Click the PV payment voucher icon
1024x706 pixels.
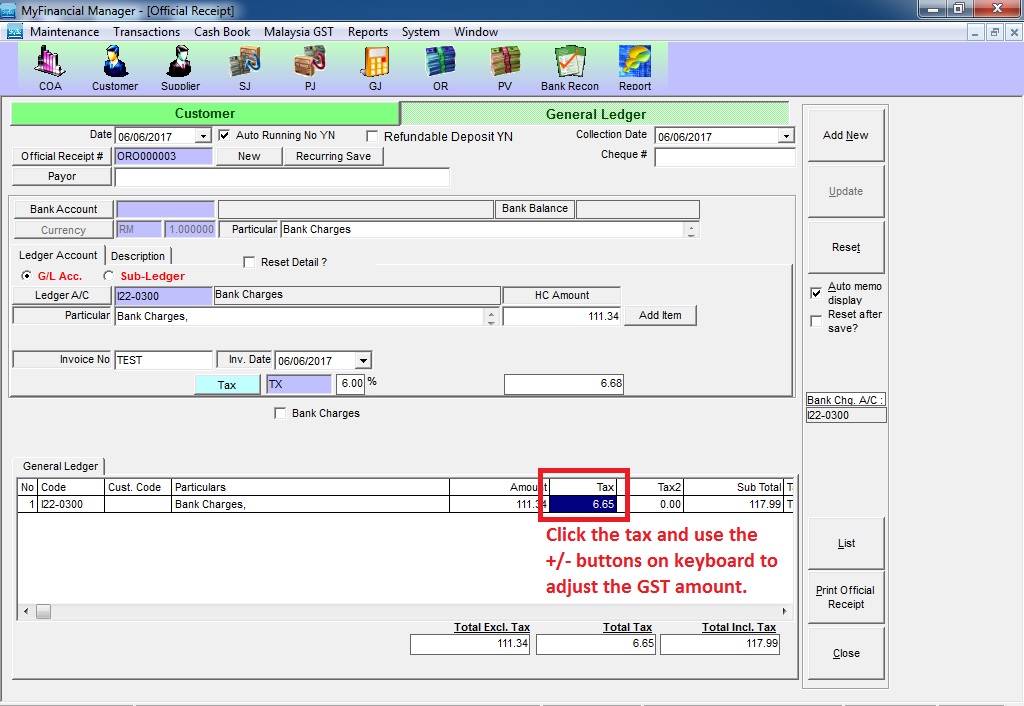click(505, 67)
